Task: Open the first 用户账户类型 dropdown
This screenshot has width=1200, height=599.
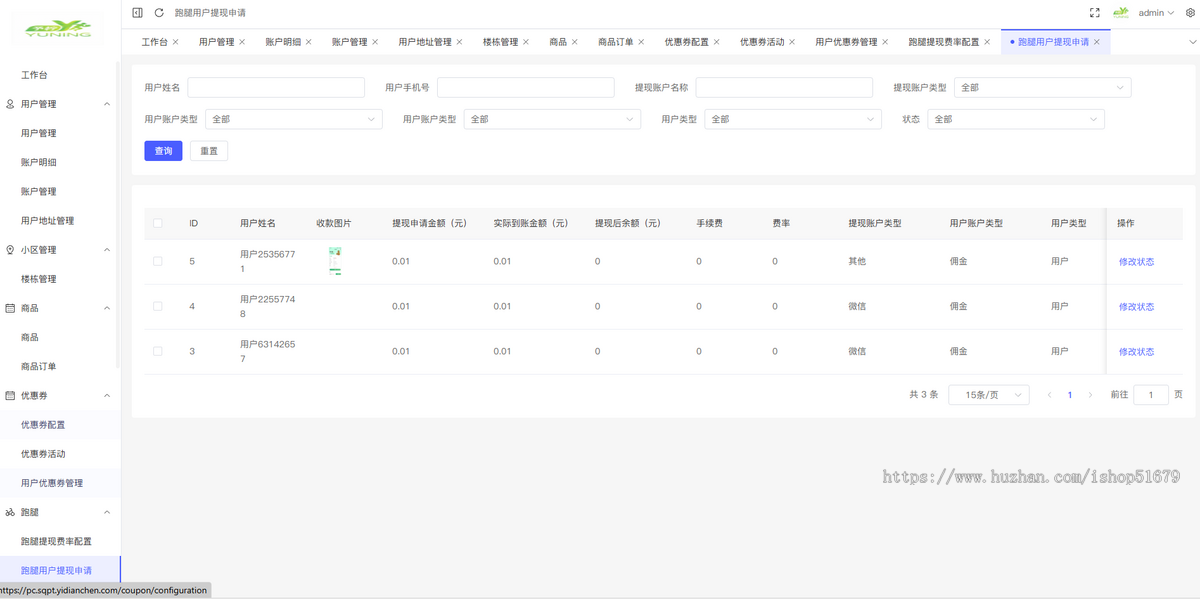Action: 294,119
